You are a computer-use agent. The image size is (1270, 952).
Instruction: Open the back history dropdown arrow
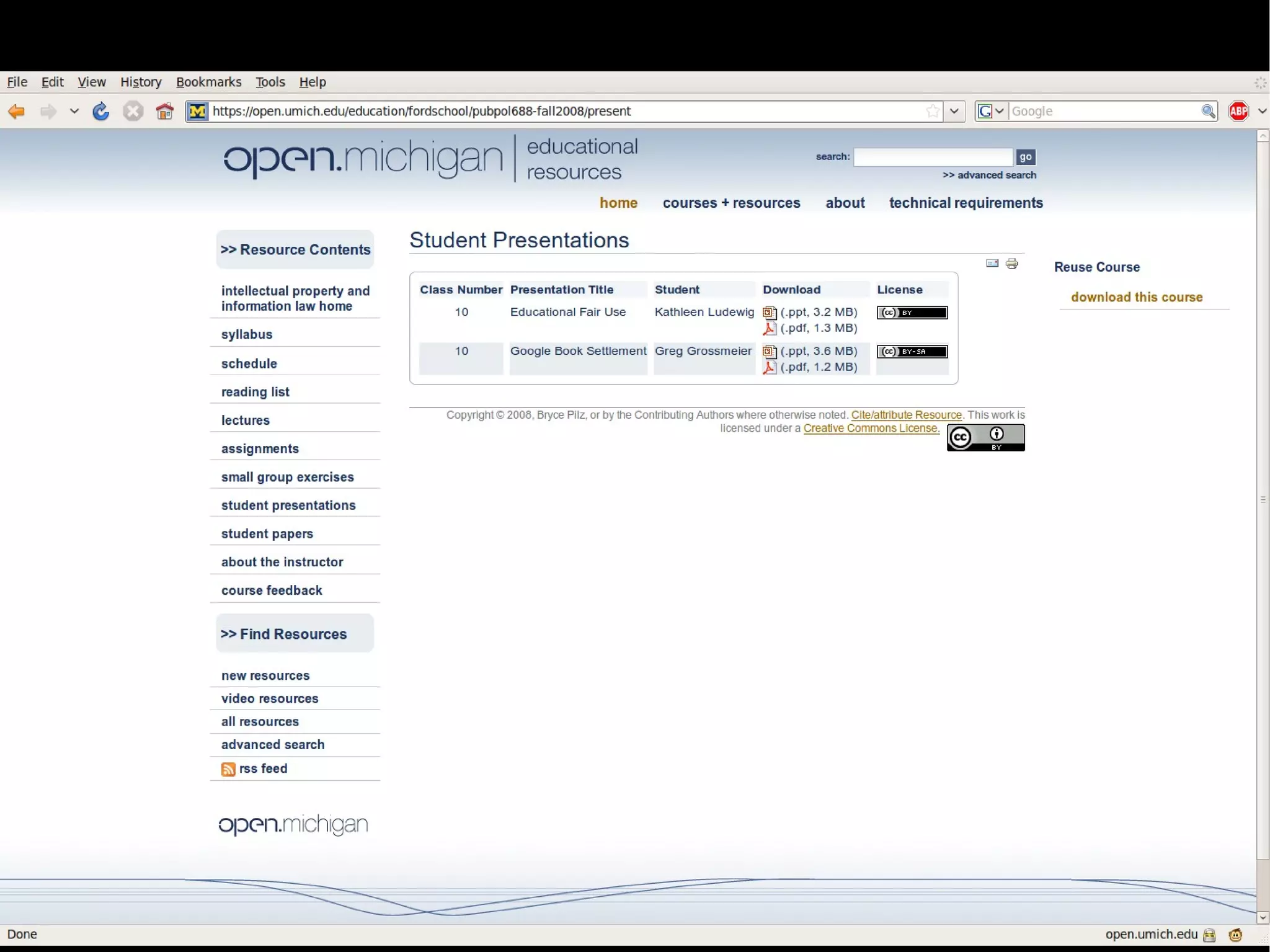coord(74,112)
